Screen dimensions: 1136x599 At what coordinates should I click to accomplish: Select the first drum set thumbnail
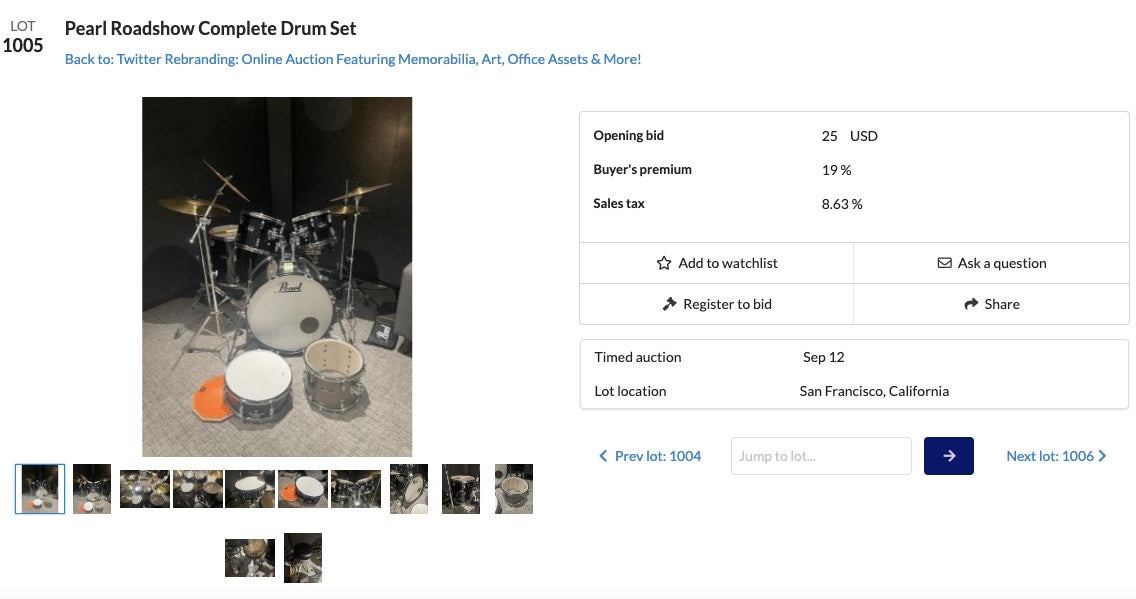pyautogui.click(x=40, y=489)
